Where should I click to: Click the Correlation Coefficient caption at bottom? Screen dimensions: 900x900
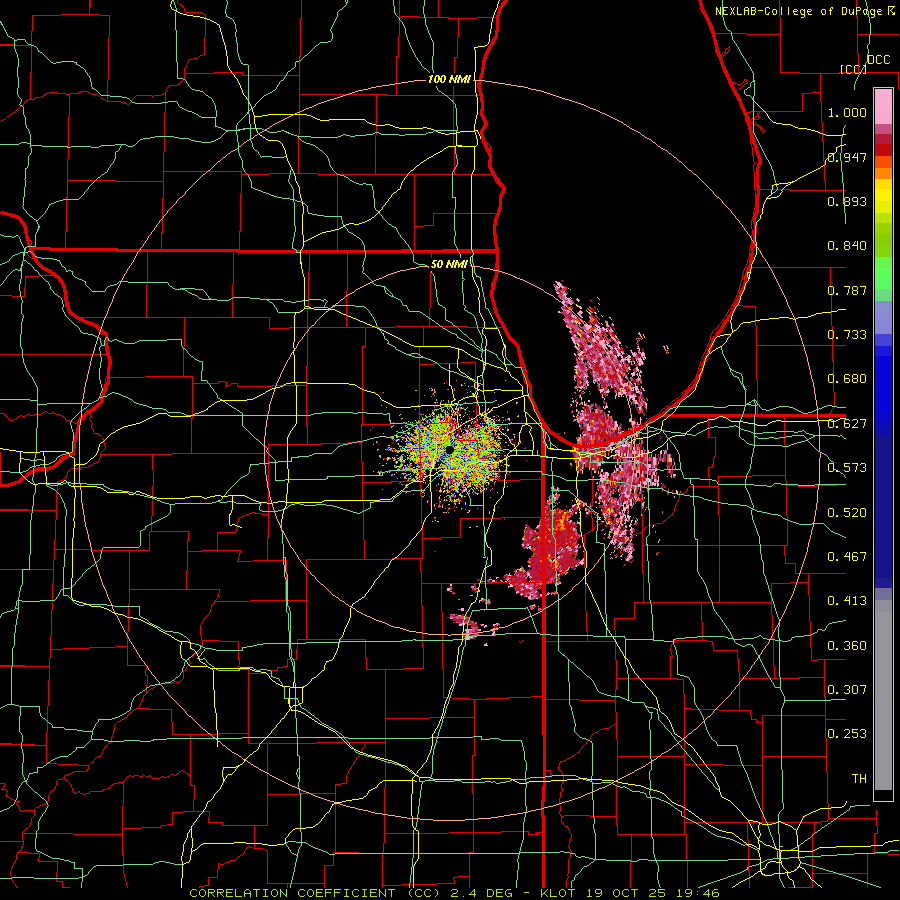[454, 893]
